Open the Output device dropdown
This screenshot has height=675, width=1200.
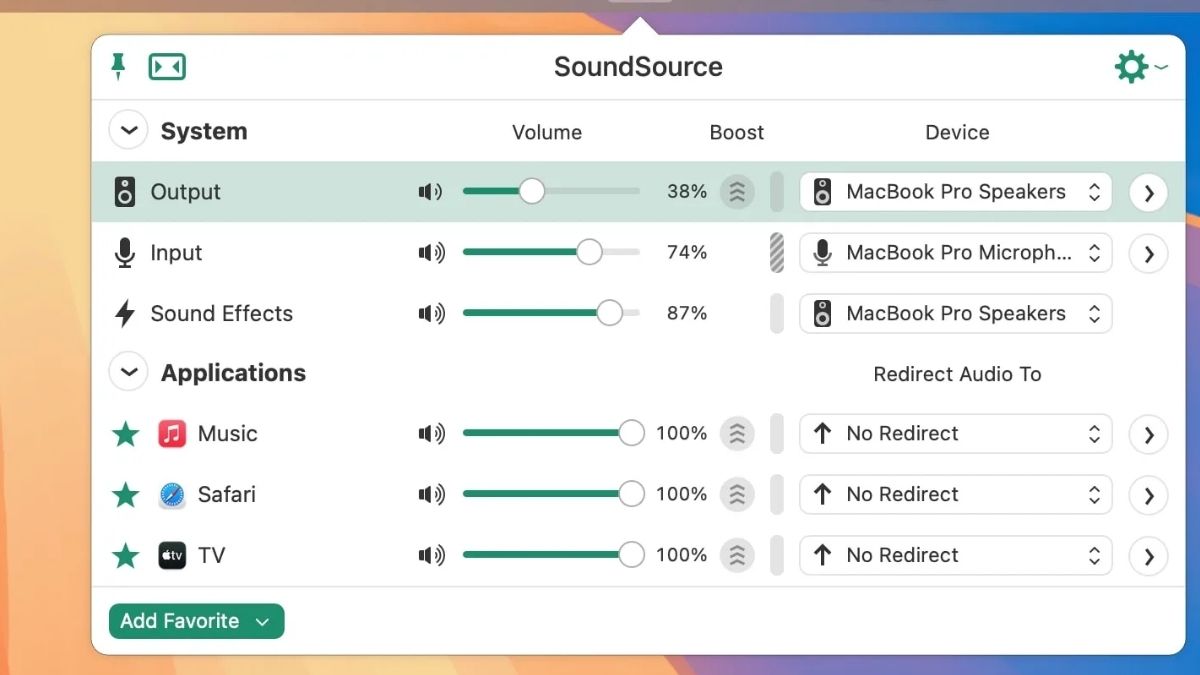[x=955, y=192]
